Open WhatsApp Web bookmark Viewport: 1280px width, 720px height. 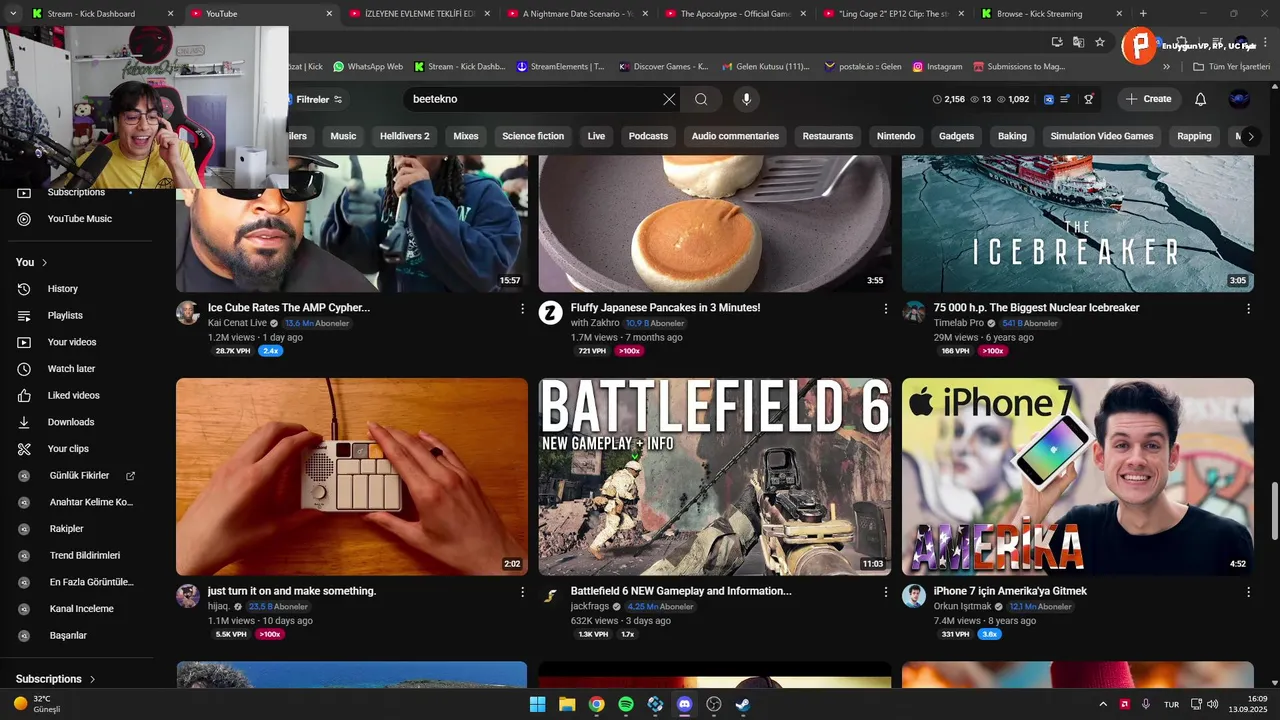tap(368, 67)
